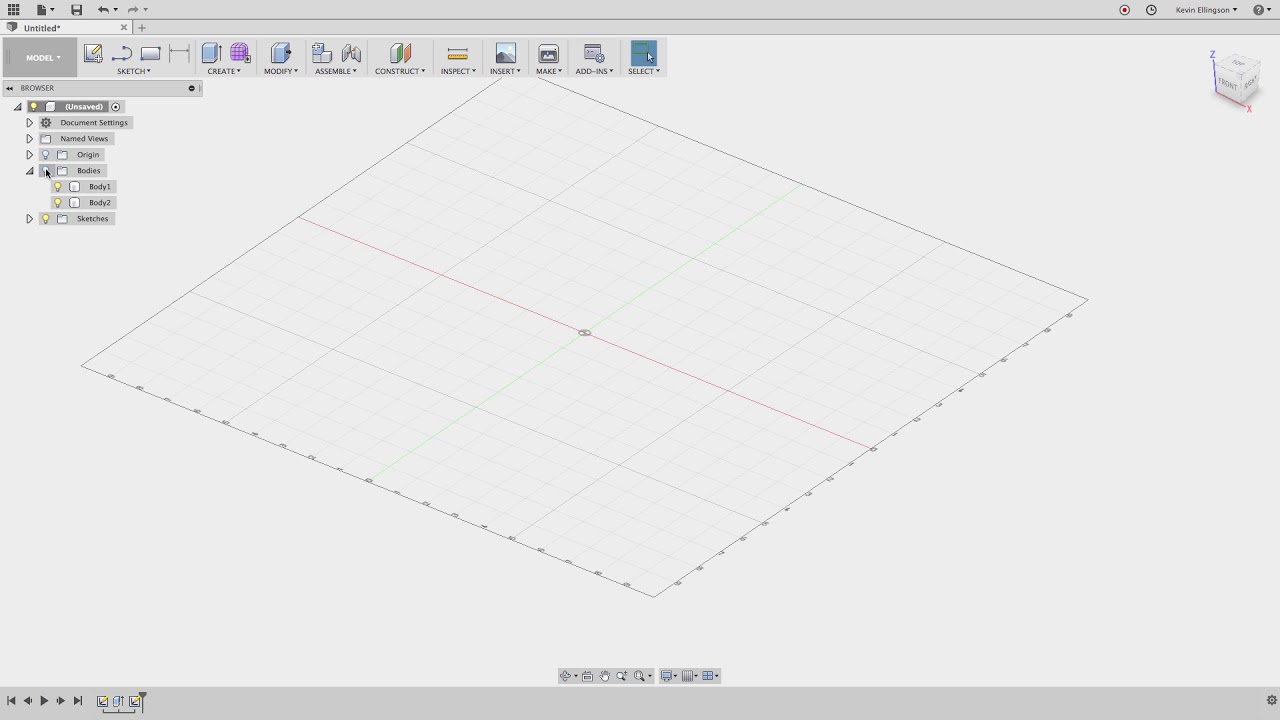Collapse the Bodies folder
The width and height of the screenshot is (1280, 720).
[30, 171]
